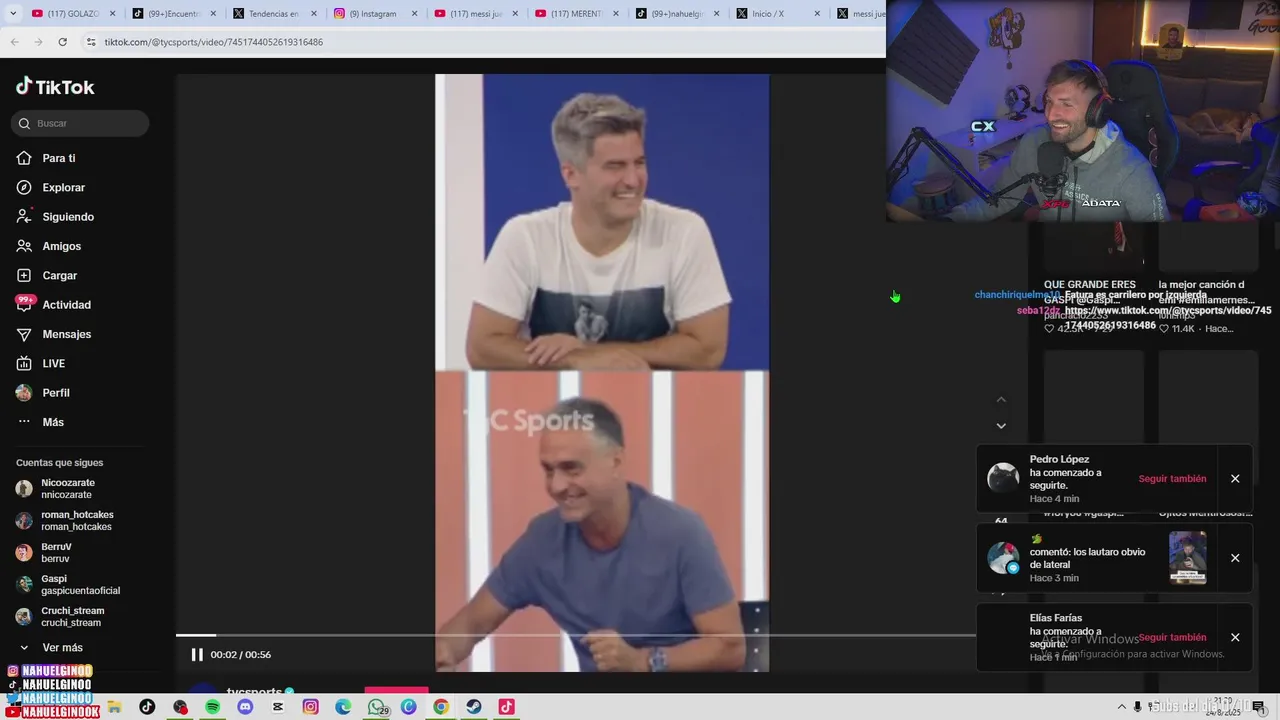Close the Tendencias en X tab

[313, 14]
